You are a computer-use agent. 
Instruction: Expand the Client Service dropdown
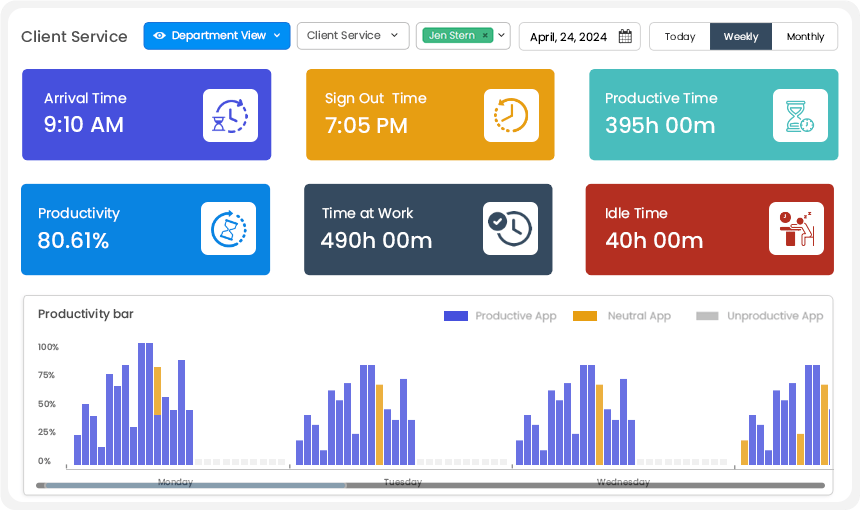pos(353,36)
